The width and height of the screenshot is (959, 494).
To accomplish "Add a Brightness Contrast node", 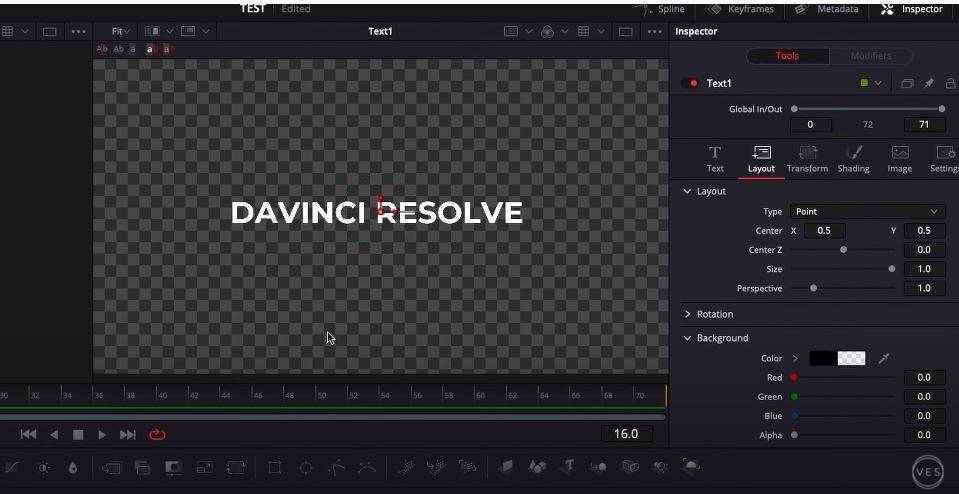I will [44, 468].
